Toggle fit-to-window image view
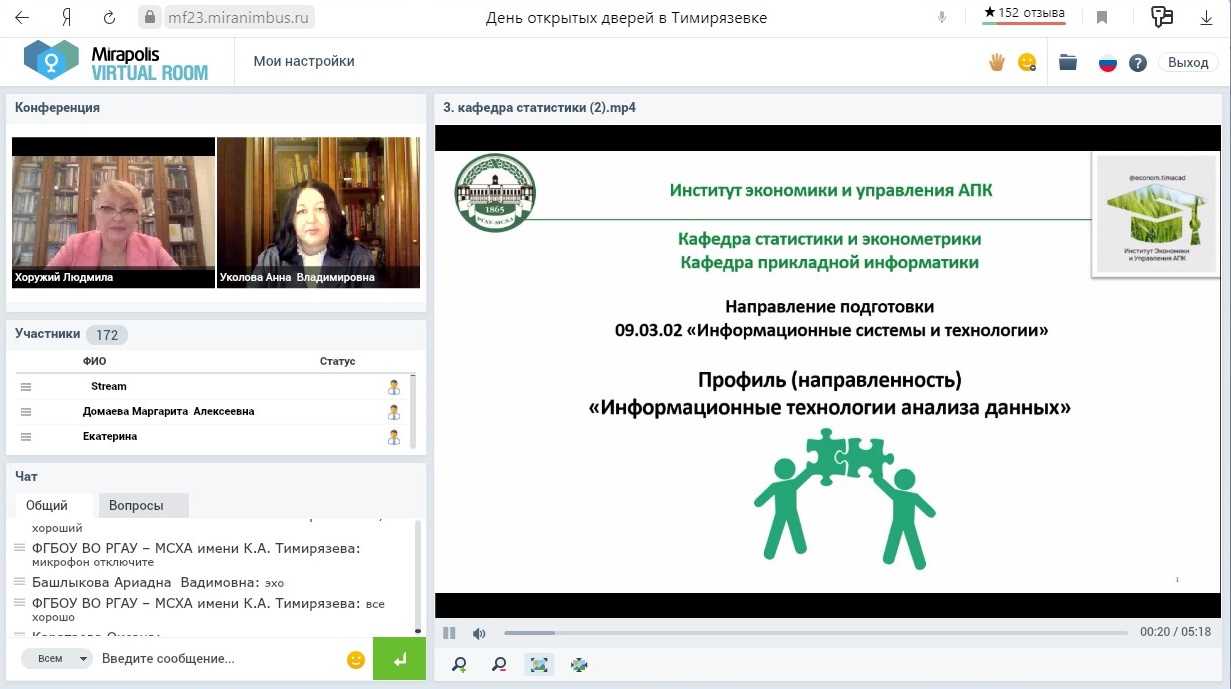Screen dimensions: 1231x689 point(539,664)
